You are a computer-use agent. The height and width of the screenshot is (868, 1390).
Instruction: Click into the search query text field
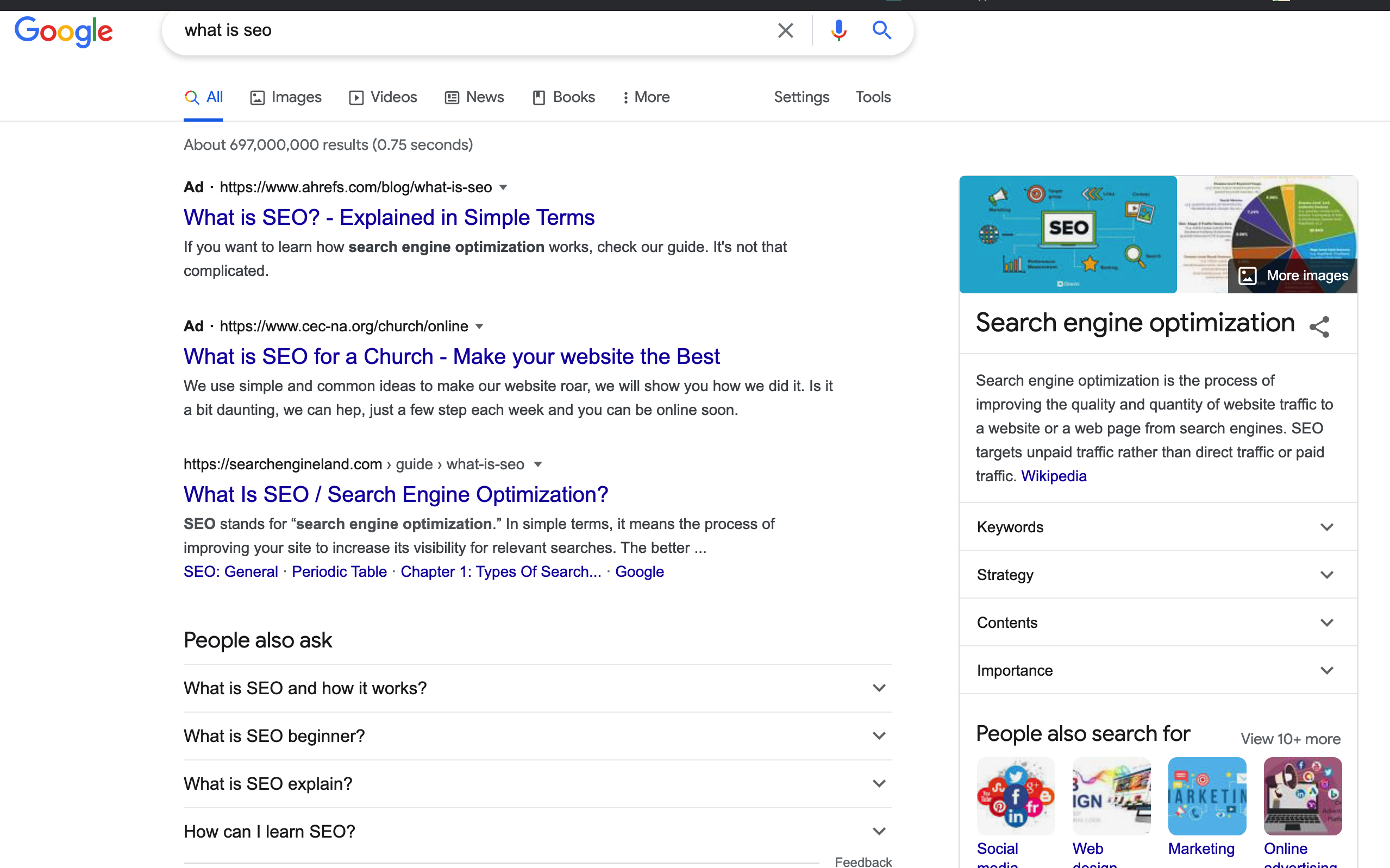tap(459, 30)
